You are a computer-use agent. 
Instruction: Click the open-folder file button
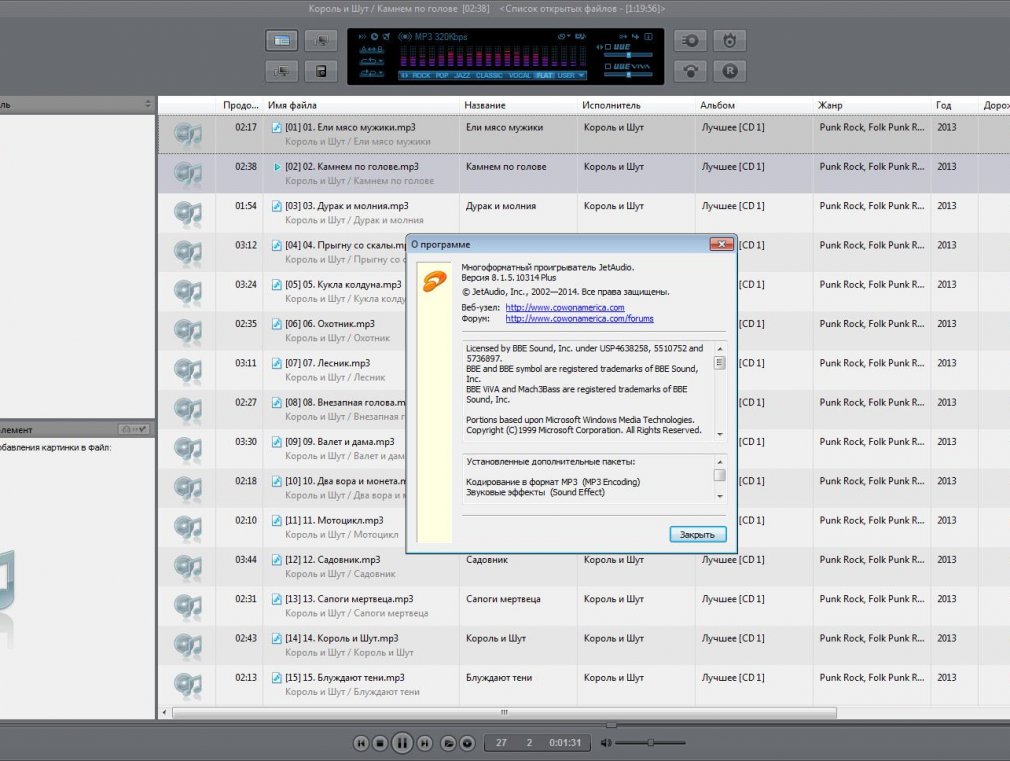click(x=448, y=743)
